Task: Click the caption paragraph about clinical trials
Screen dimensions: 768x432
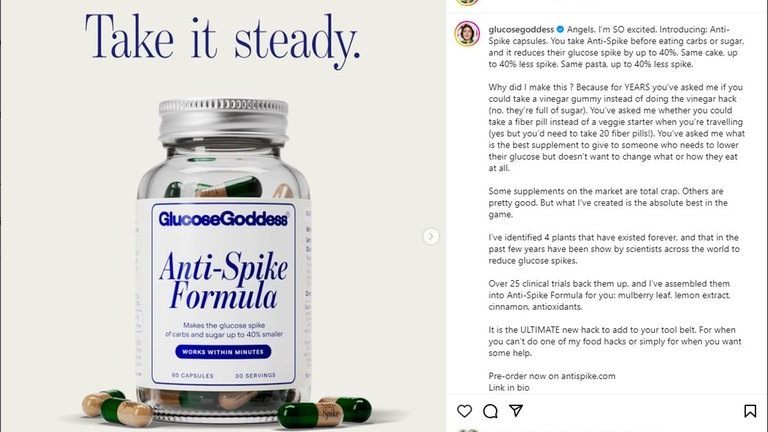Action: click(x=610, y=295)
